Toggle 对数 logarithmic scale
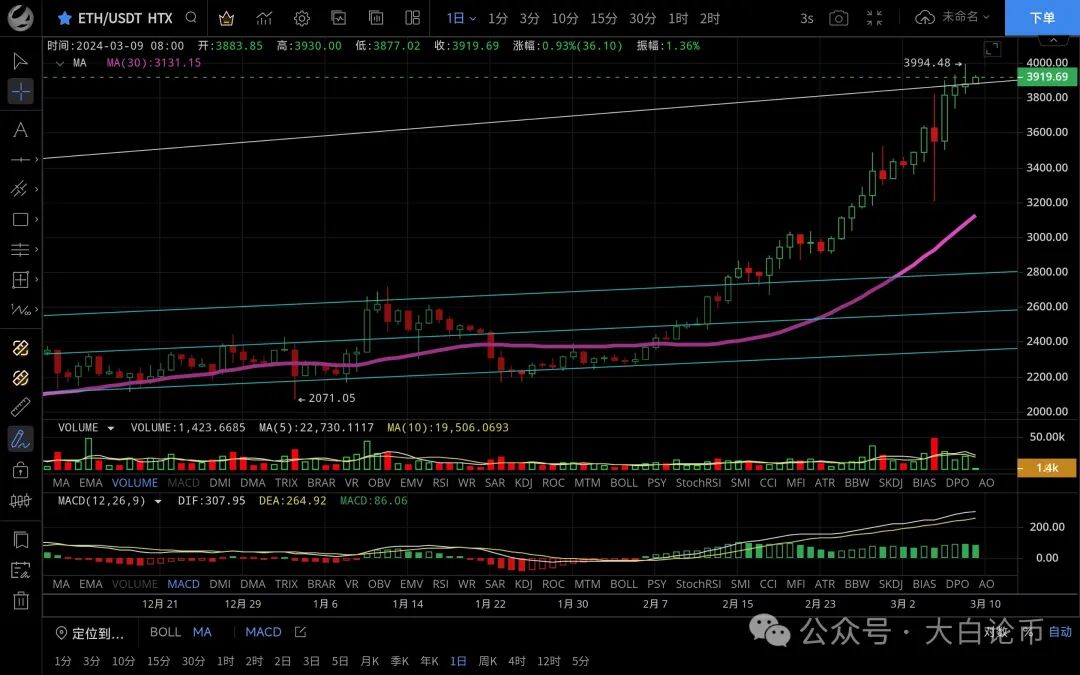The width and height of the screenshot is (1080, 675). [995, 632]
